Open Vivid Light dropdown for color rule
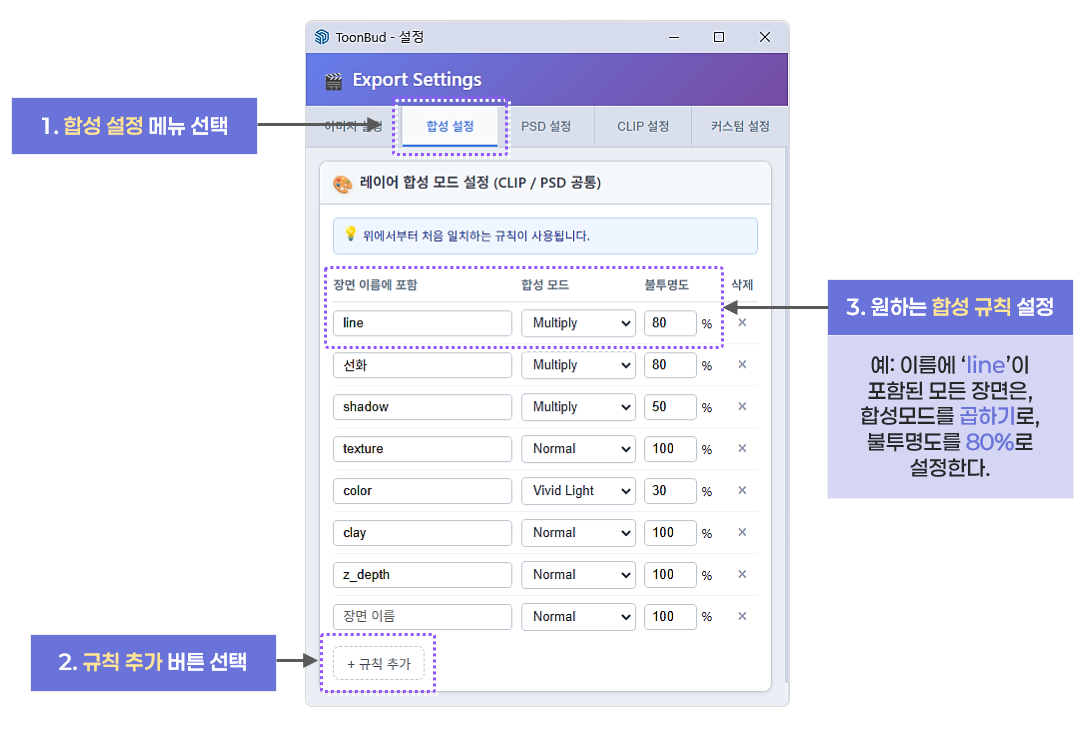The height and width of the screenshot is (739, 1087). 579,491
